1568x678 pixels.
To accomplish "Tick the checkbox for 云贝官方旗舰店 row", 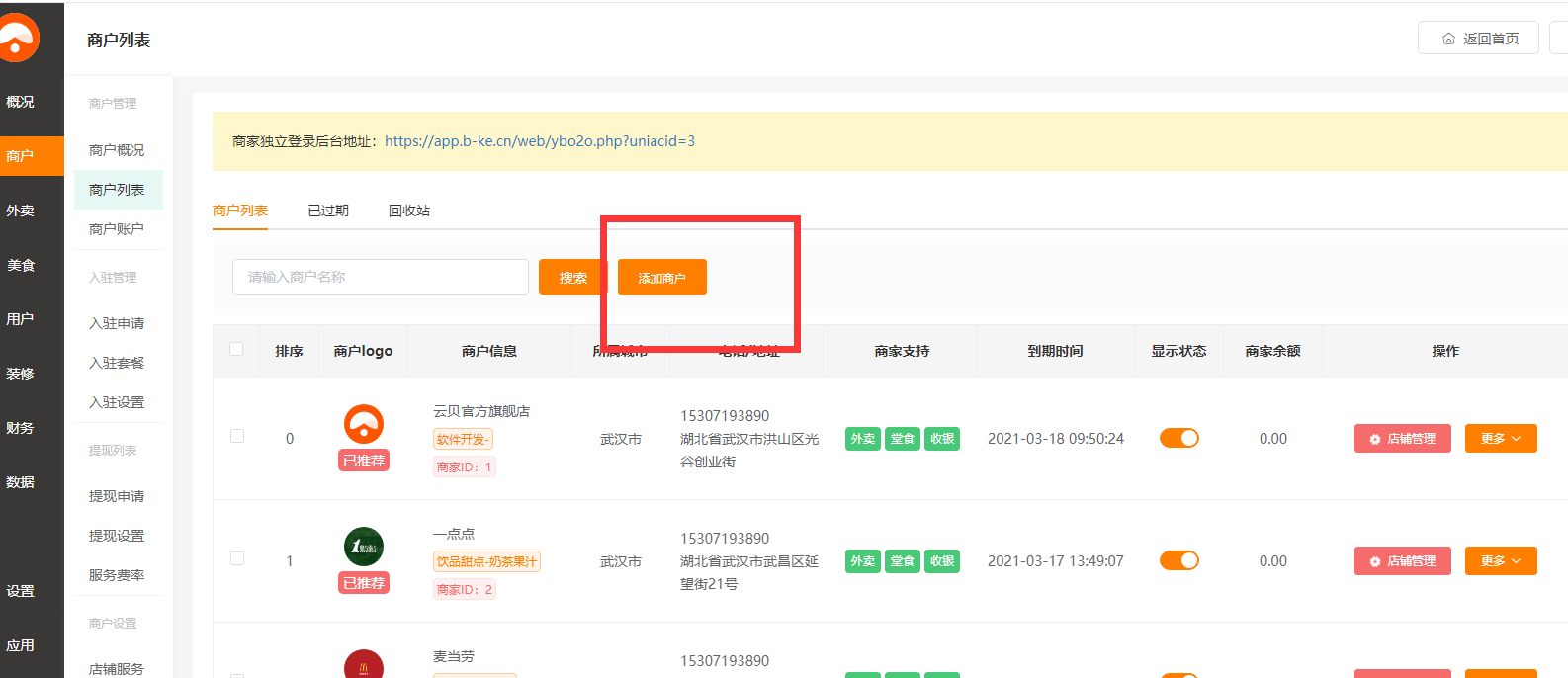I will coord(237,436).
